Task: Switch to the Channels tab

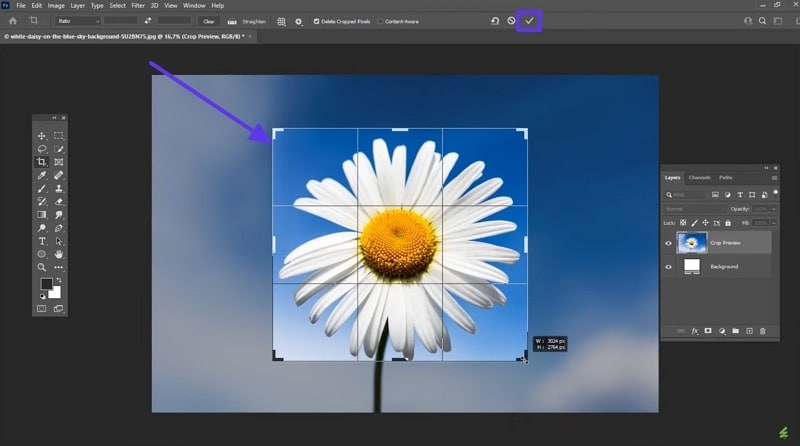Action: click(x=699, y=178)
